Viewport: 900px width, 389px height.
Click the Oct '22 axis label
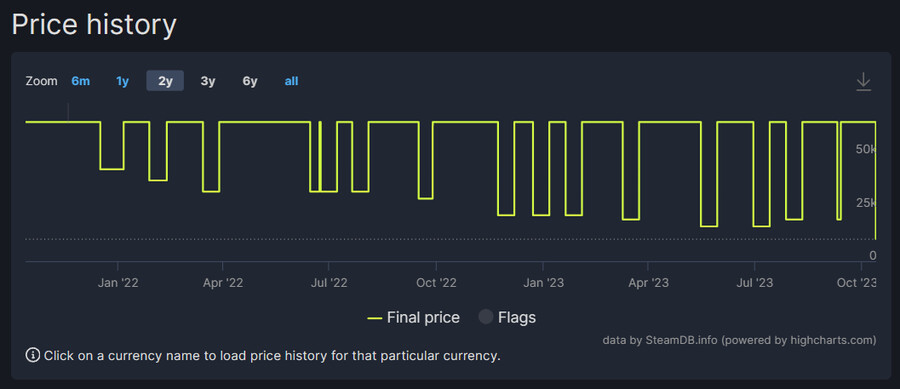436,283
